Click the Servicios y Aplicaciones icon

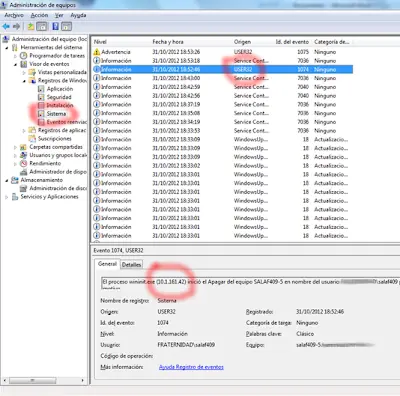click(15, 197)
